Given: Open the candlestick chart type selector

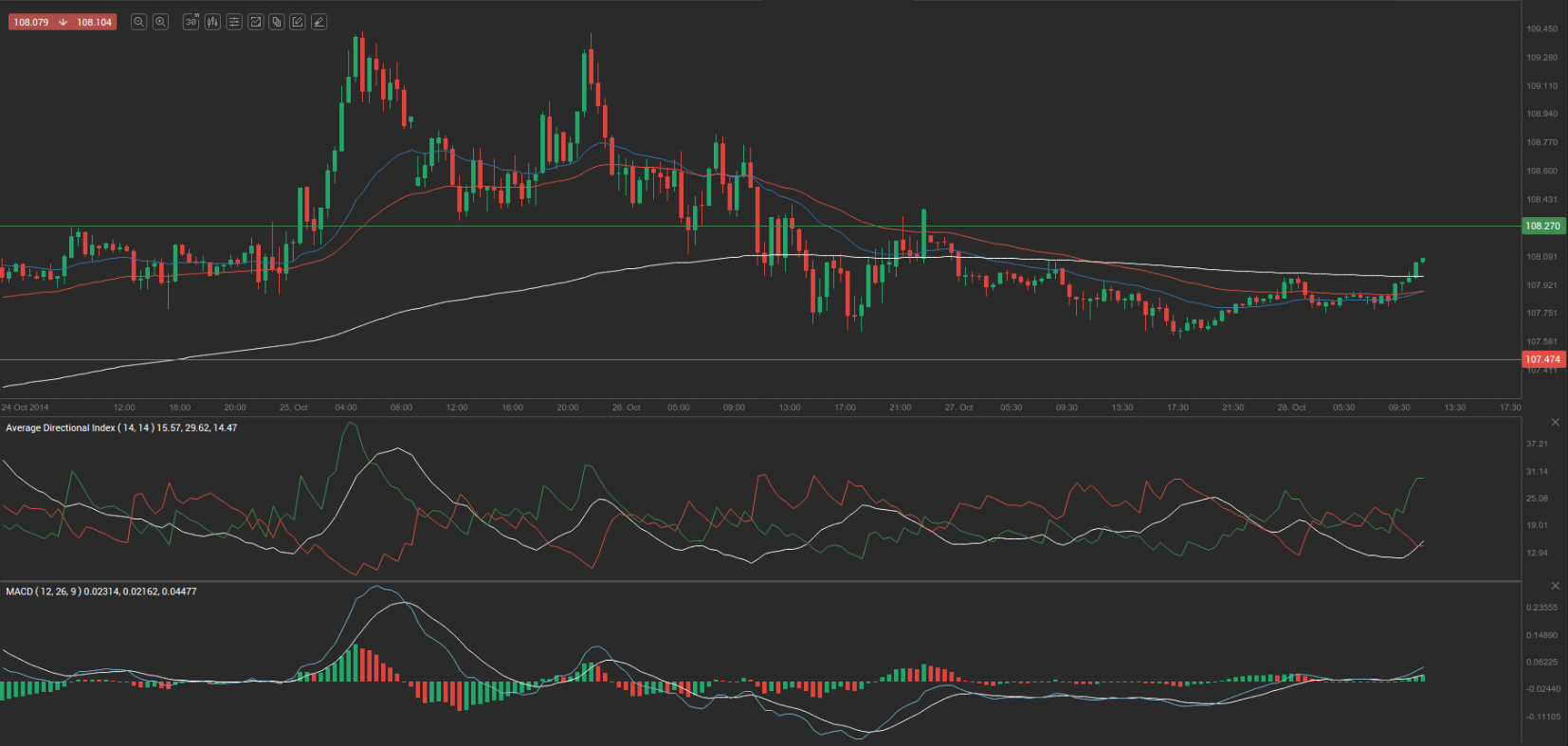Looking at the screenshot, I should pyautogui.click(x=212, y=22).
